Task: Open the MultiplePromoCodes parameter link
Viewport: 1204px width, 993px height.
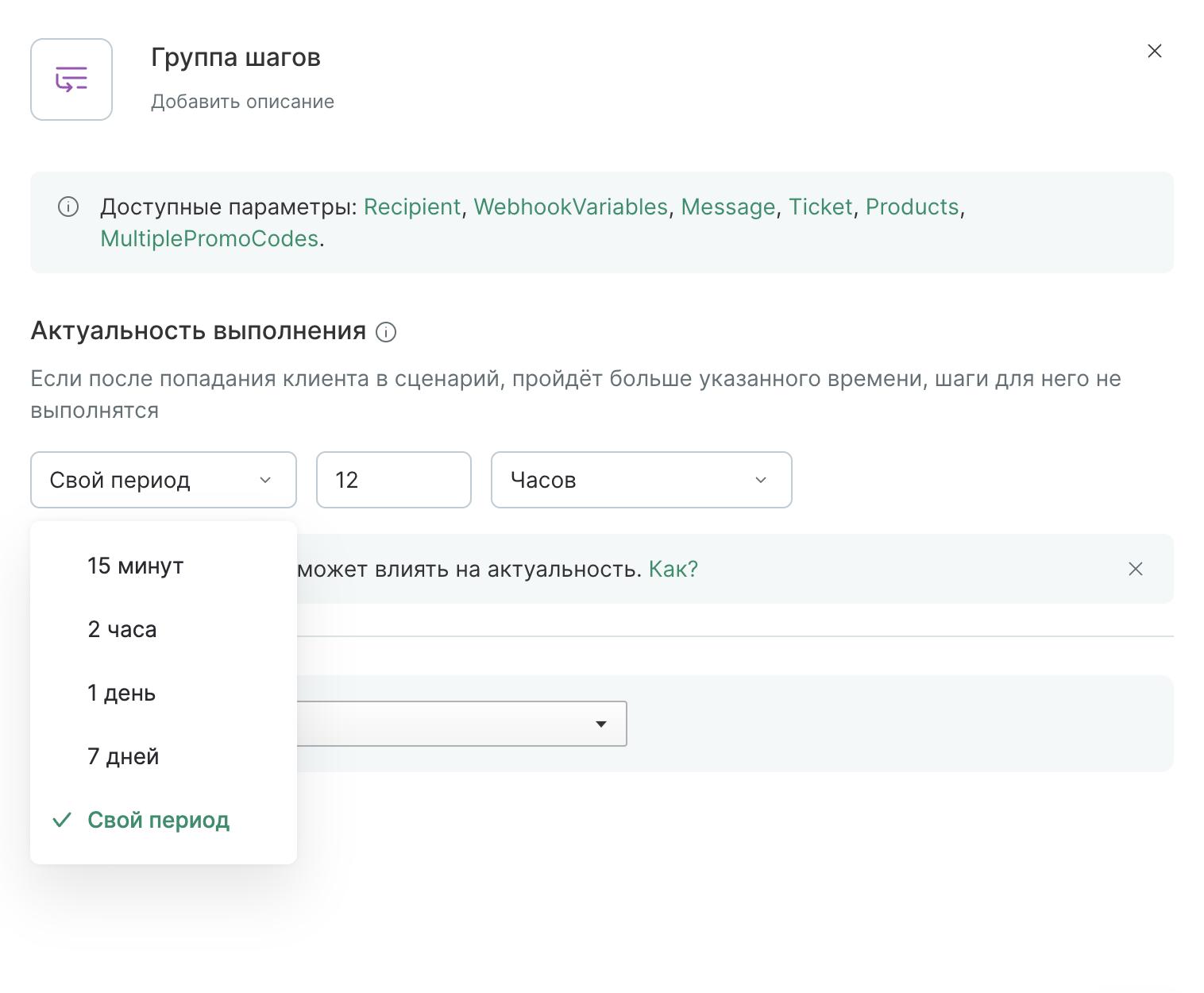Action: pyautogui.click(x=210, y=238)
